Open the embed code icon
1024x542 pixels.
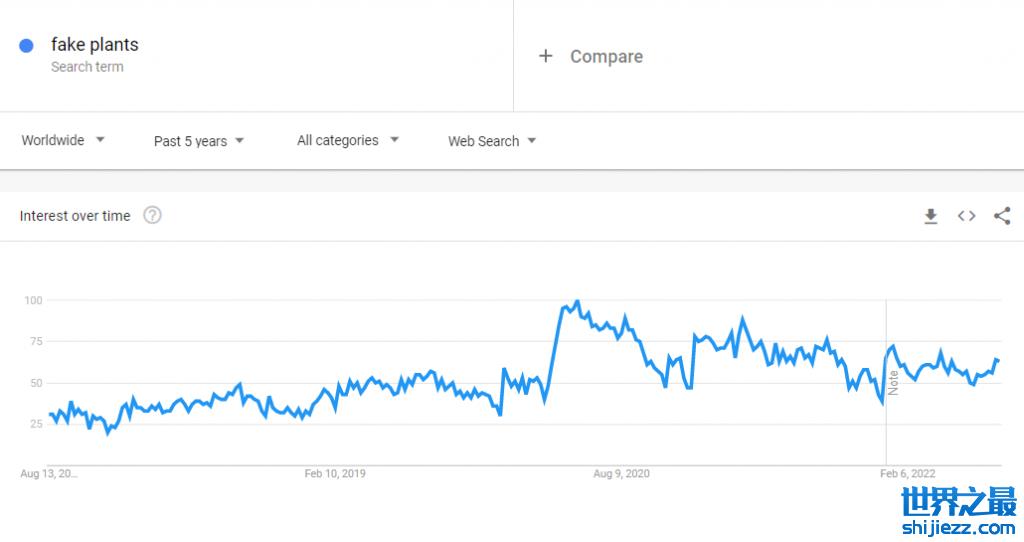966,216
